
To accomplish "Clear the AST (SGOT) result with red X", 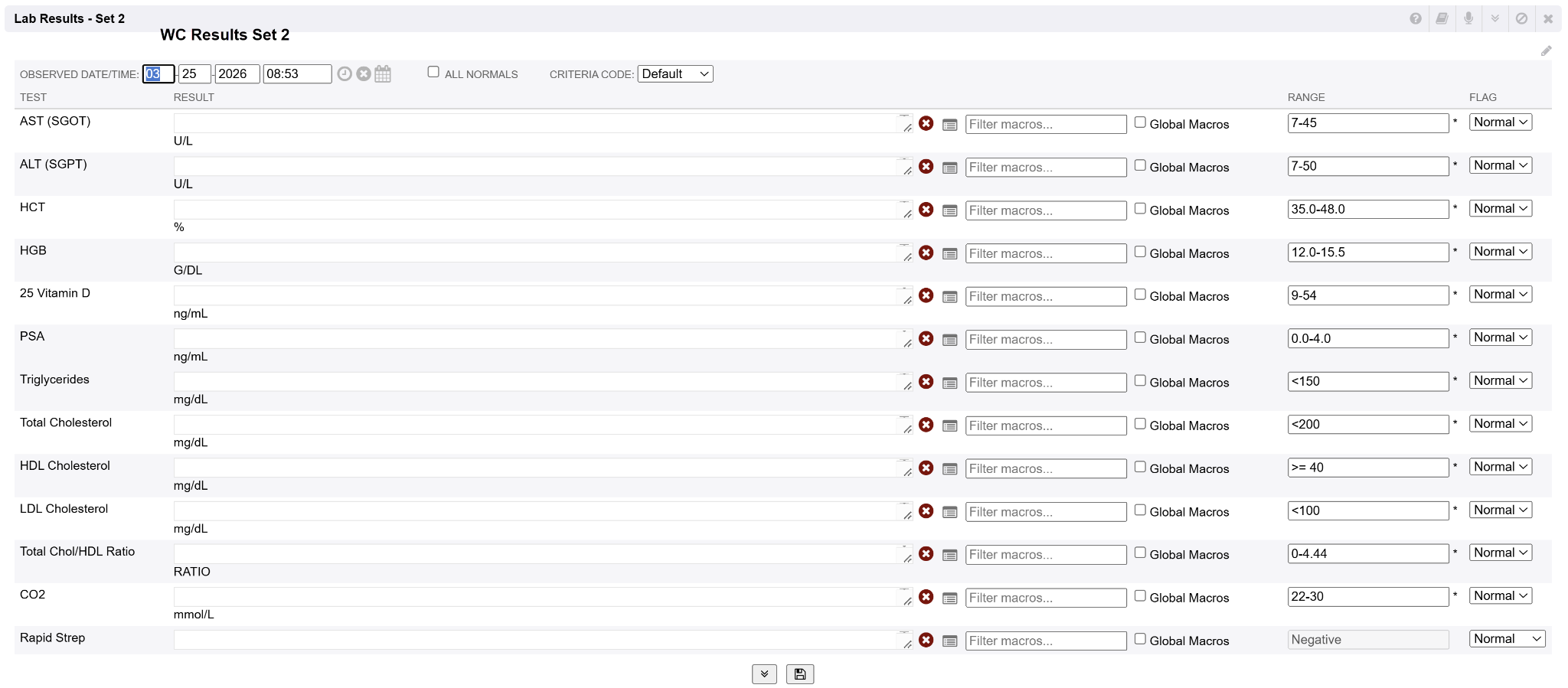I will (x=926, y=123).
